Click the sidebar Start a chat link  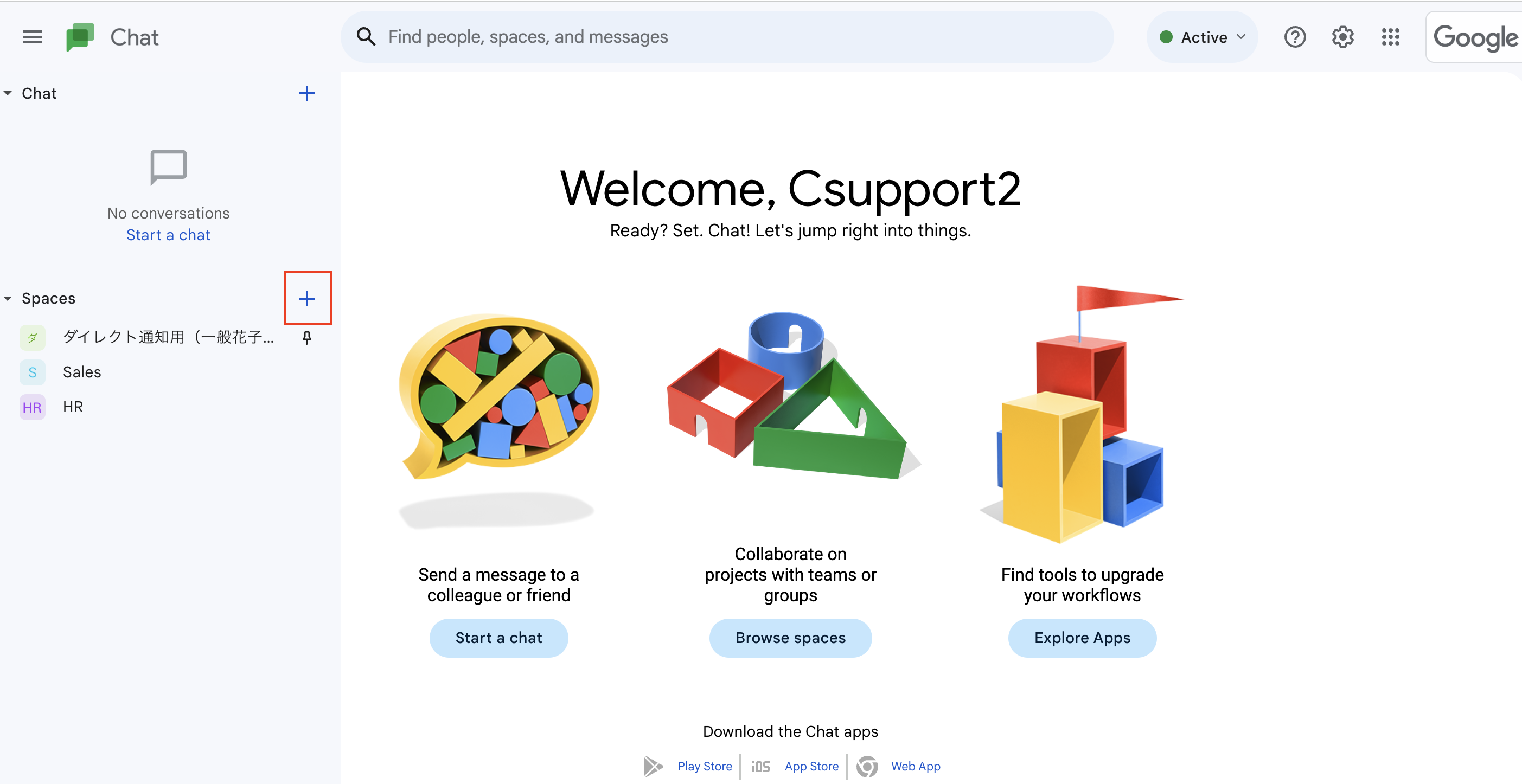pos(168,235)
